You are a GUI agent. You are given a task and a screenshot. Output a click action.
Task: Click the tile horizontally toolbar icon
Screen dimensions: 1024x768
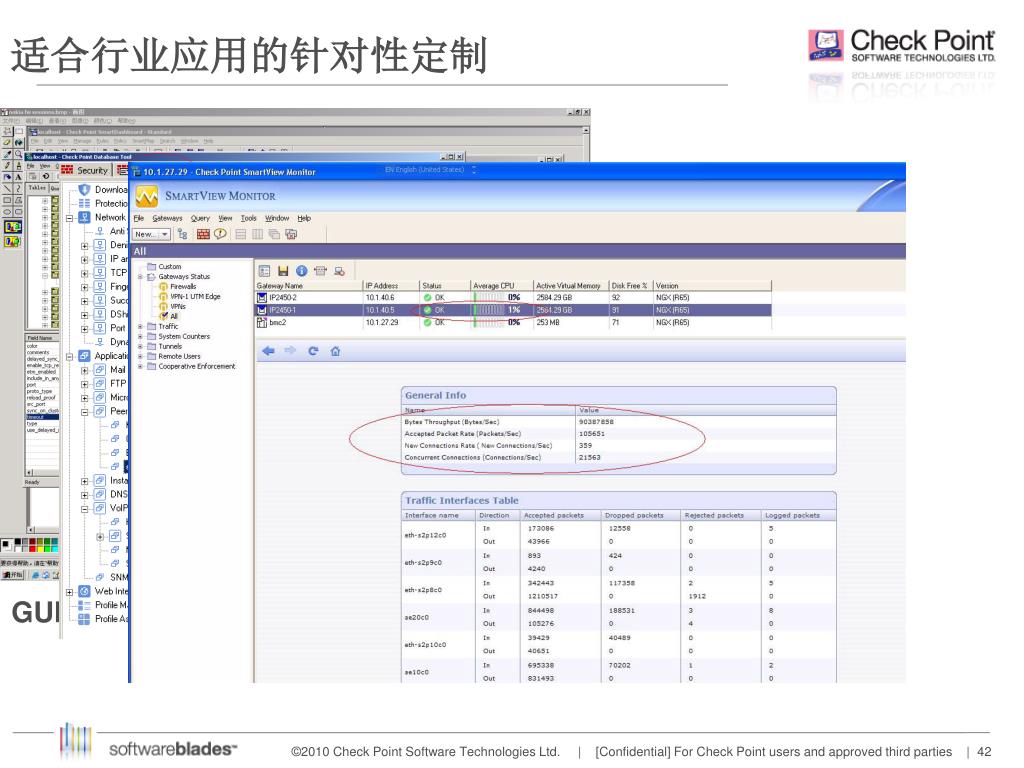(241, 234)
